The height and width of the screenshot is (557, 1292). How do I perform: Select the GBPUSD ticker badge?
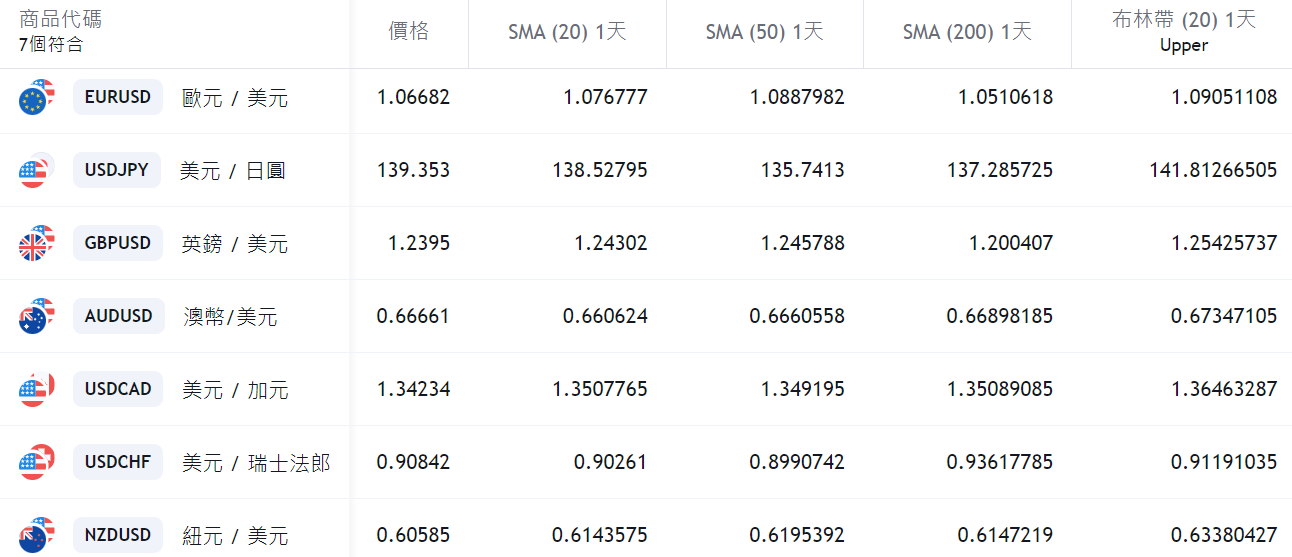tap(118, 243)
